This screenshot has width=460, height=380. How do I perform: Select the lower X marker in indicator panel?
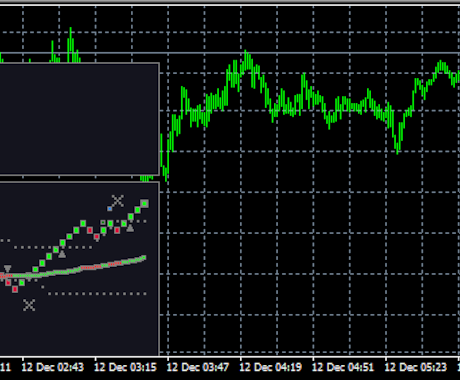click(29, 305)
